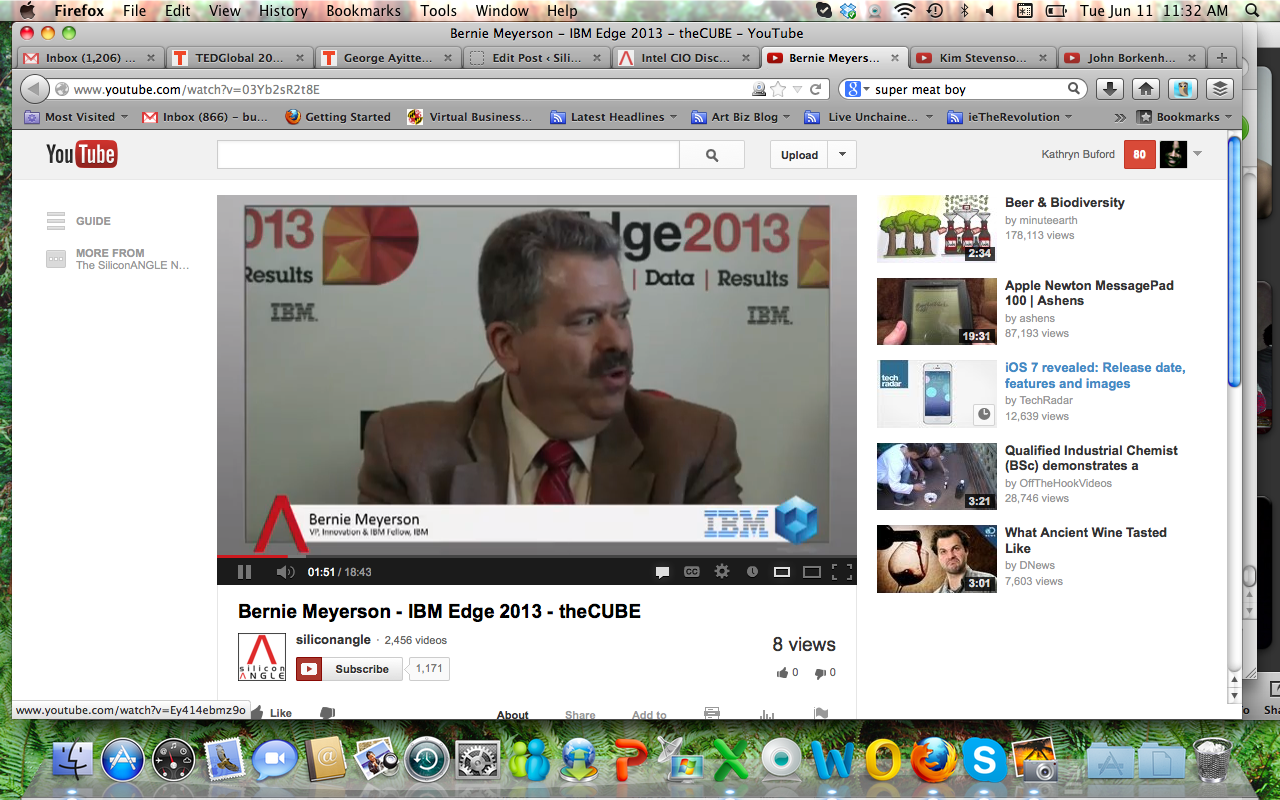
Task: Click the Kathryn Buford avatar thumbnail
Action: tap(1173, 154)
